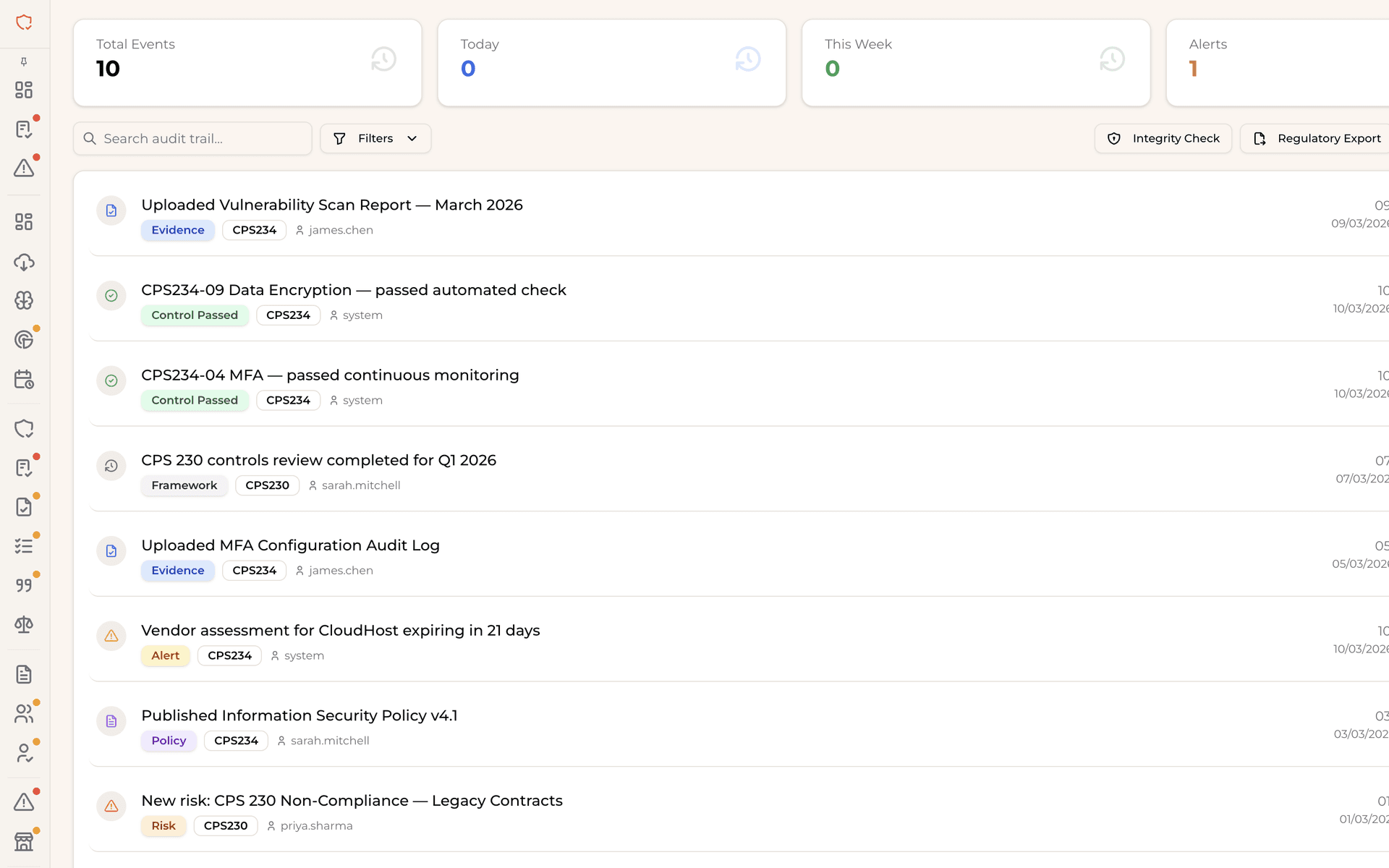Viewport: 1389px width, 868px height.
Task: Focus the Search audit trail field
Action: click(192, 138)
